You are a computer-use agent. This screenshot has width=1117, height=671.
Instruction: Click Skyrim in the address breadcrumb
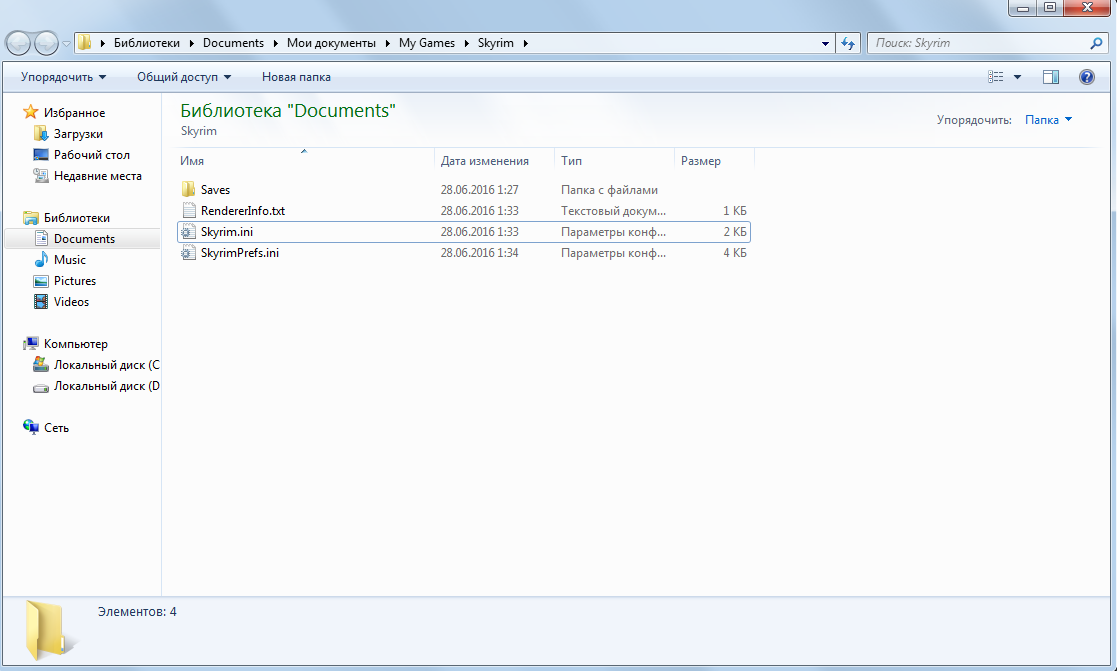pyautogui.click(x=496, y=43)
